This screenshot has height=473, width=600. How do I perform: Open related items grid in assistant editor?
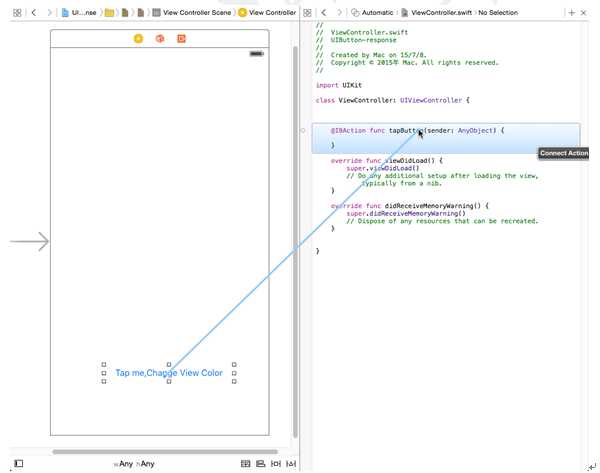click(307, 13)
